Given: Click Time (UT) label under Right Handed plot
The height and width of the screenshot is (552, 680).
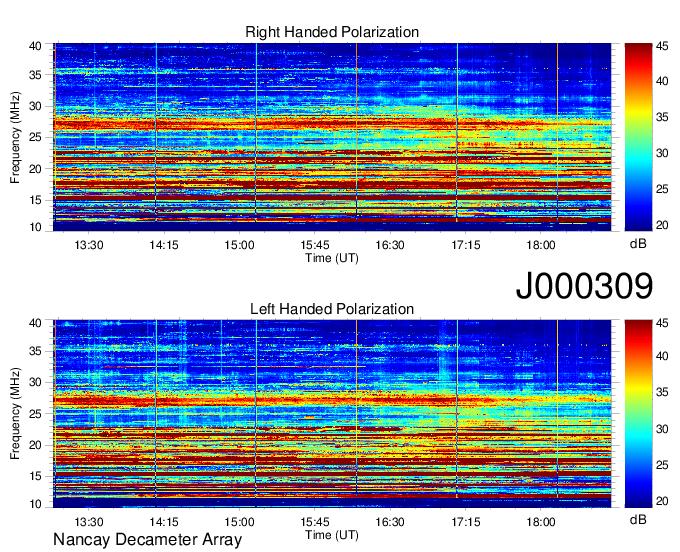Looking at the screenshot, I should [332, 258].
